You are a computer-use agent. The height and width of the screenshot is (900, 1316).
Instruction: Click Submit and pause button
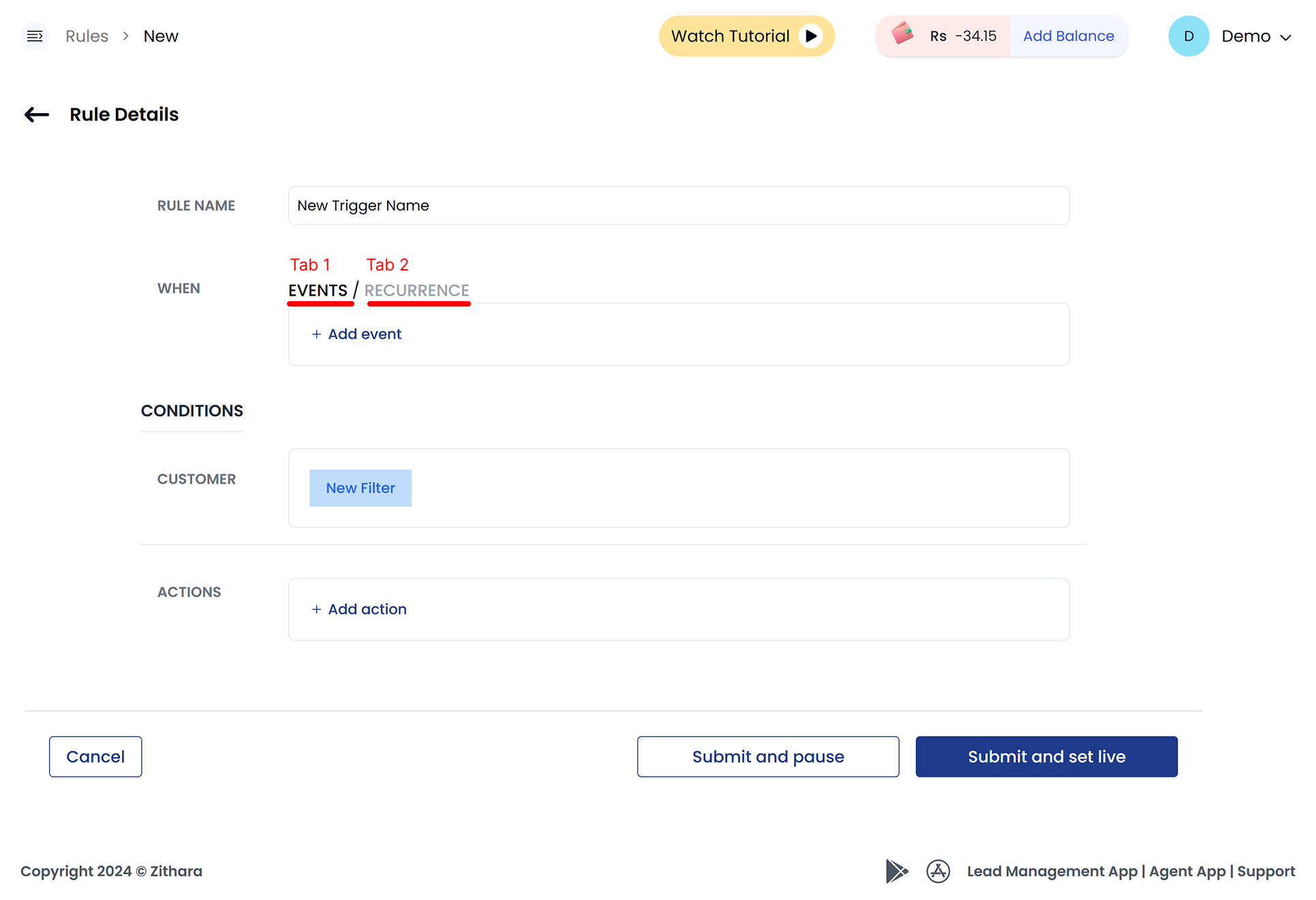768,757
